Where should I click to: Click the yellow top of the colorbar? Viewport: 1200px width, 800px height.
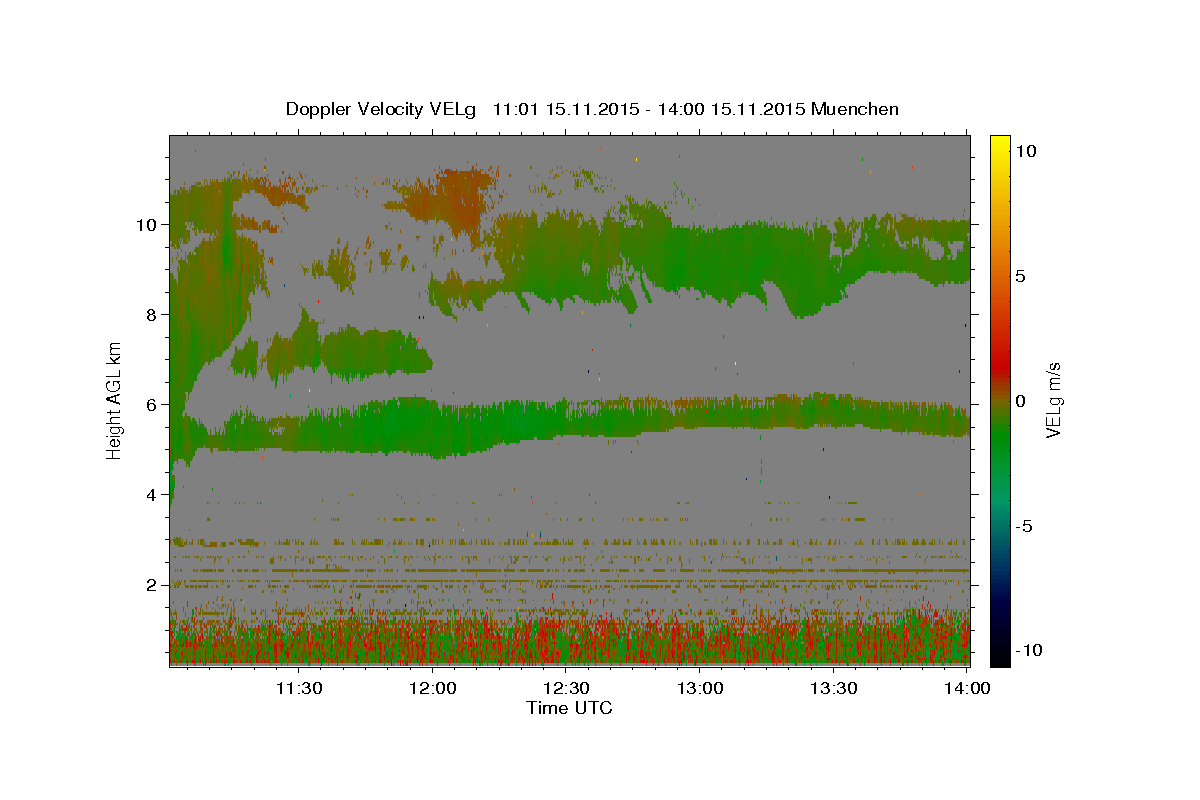pyautogui.click(x=1000, y=140)
